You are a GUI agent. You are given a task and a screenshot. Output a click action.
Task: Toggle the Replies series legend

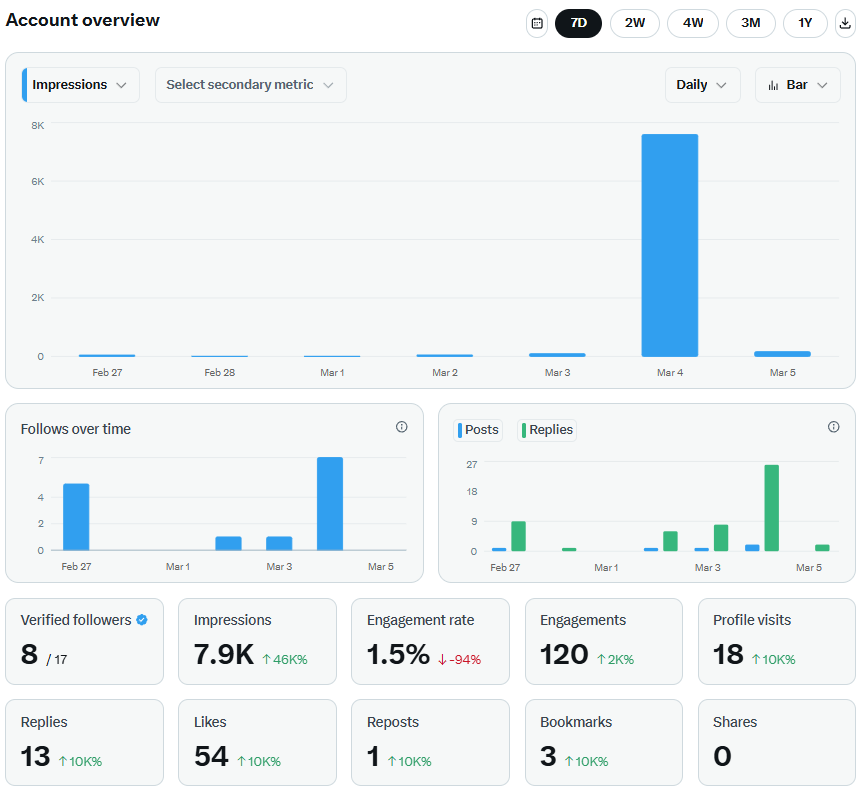(x=547, y=430)
